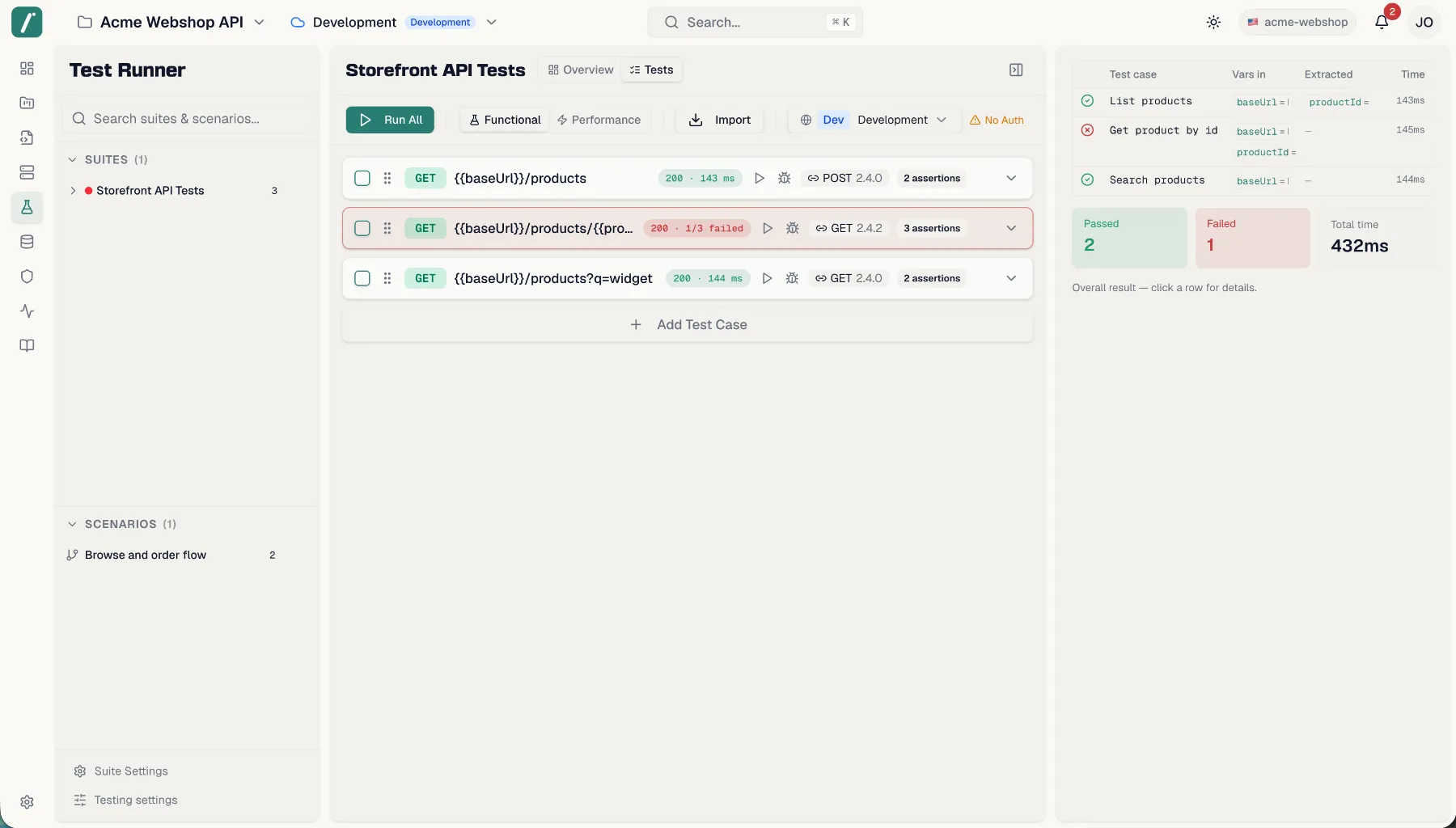Collapse the results side panel

tap(1016, 70)
